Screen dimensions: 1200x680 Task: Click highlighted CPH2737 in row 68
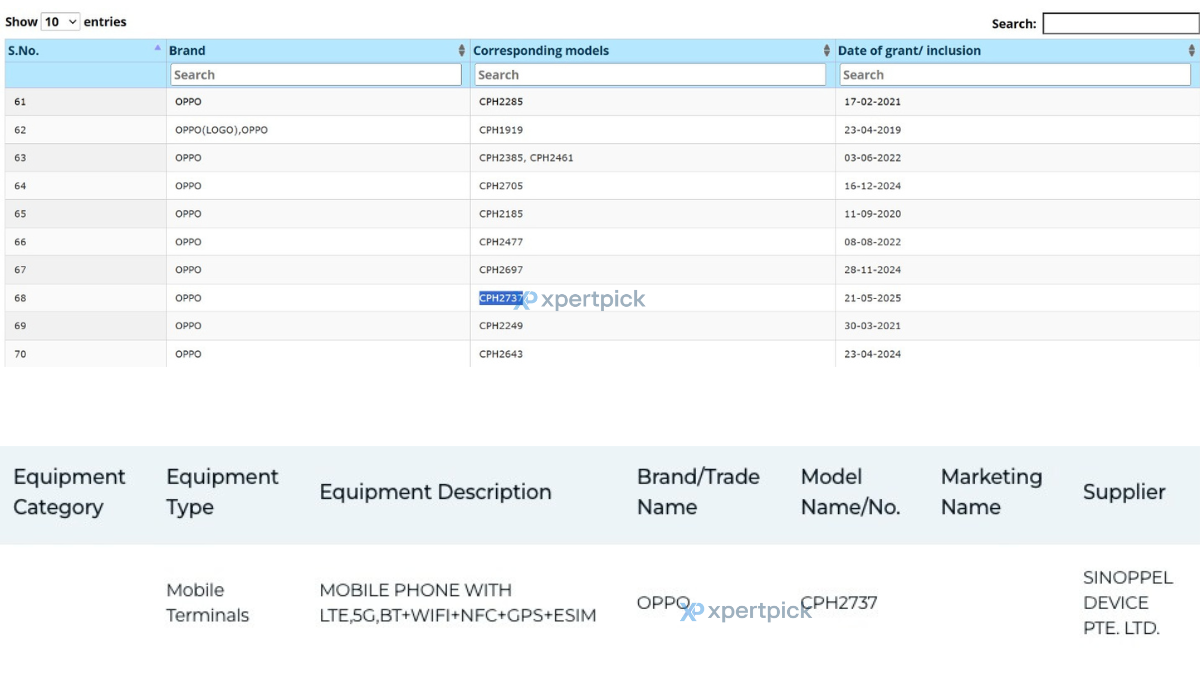pyautogui.click(x=501, y=298)
